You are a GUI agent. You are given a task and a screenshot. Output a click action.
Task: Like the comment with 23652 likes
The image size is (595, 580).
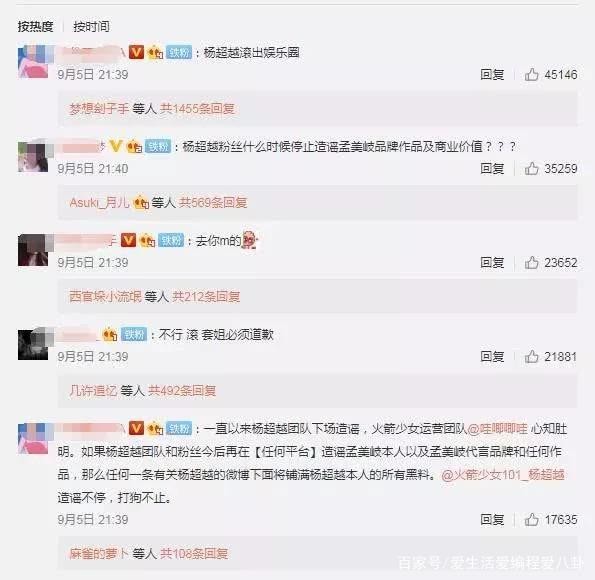(x=531, y=262)
